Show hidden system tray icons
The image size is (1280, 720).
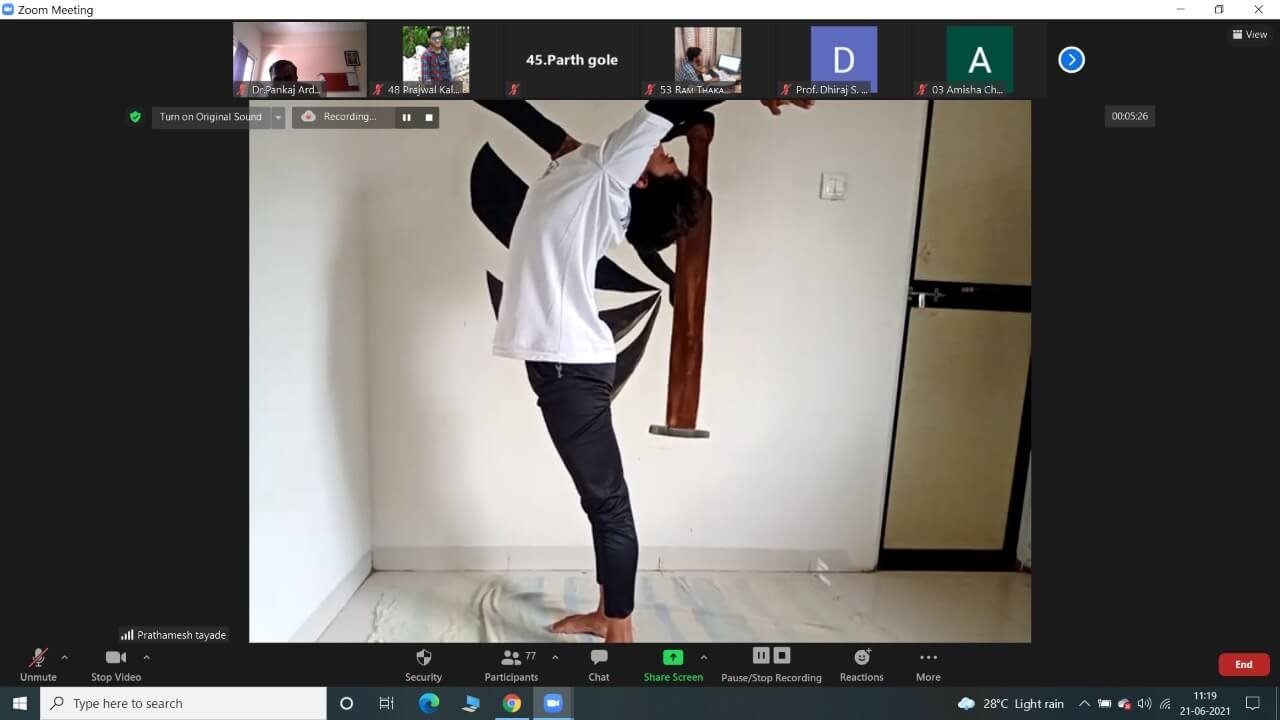(x=1084, y=703)
